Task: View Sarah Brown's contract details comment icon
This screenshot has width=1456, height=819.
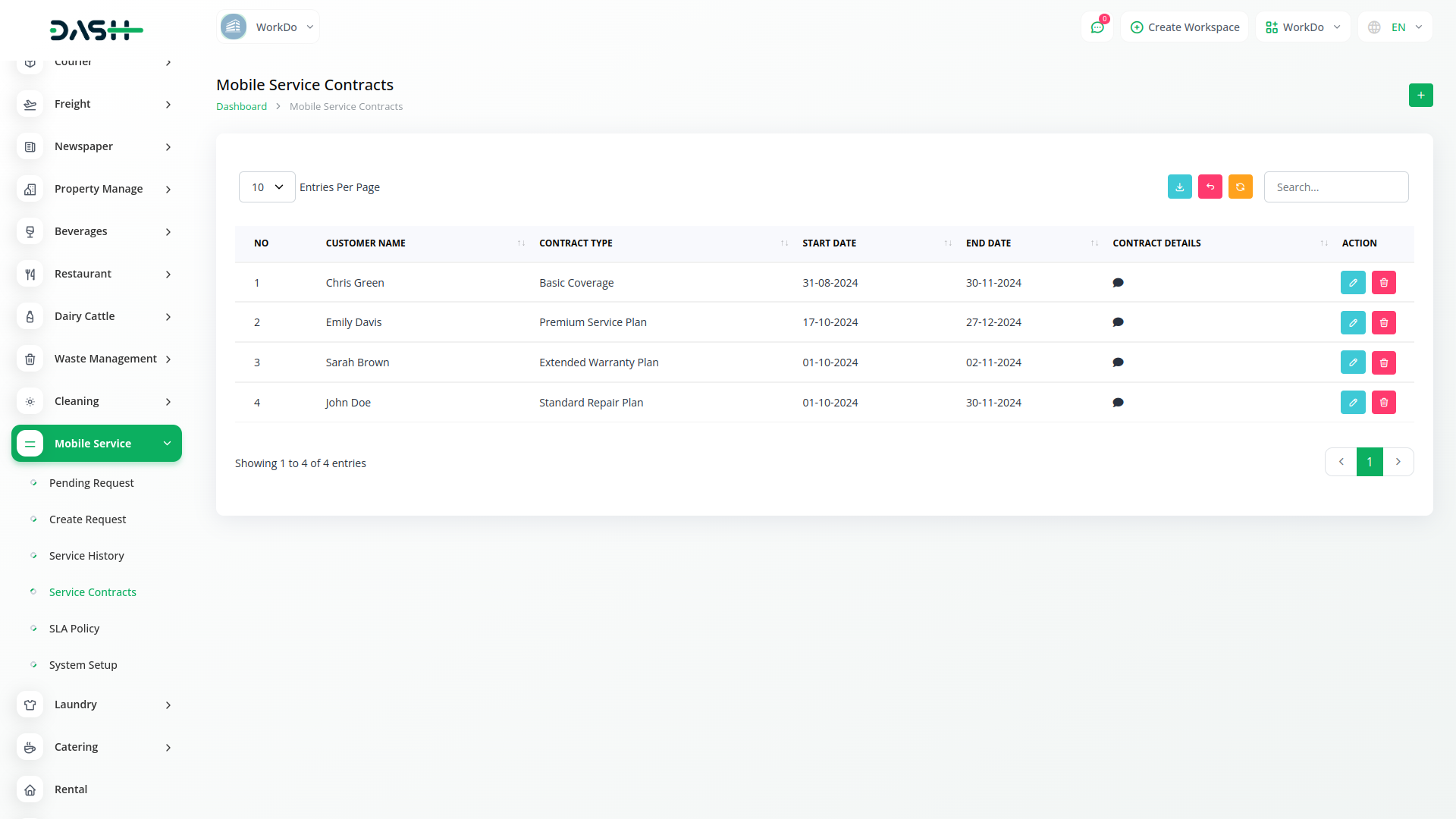Action: (1118, 362)
